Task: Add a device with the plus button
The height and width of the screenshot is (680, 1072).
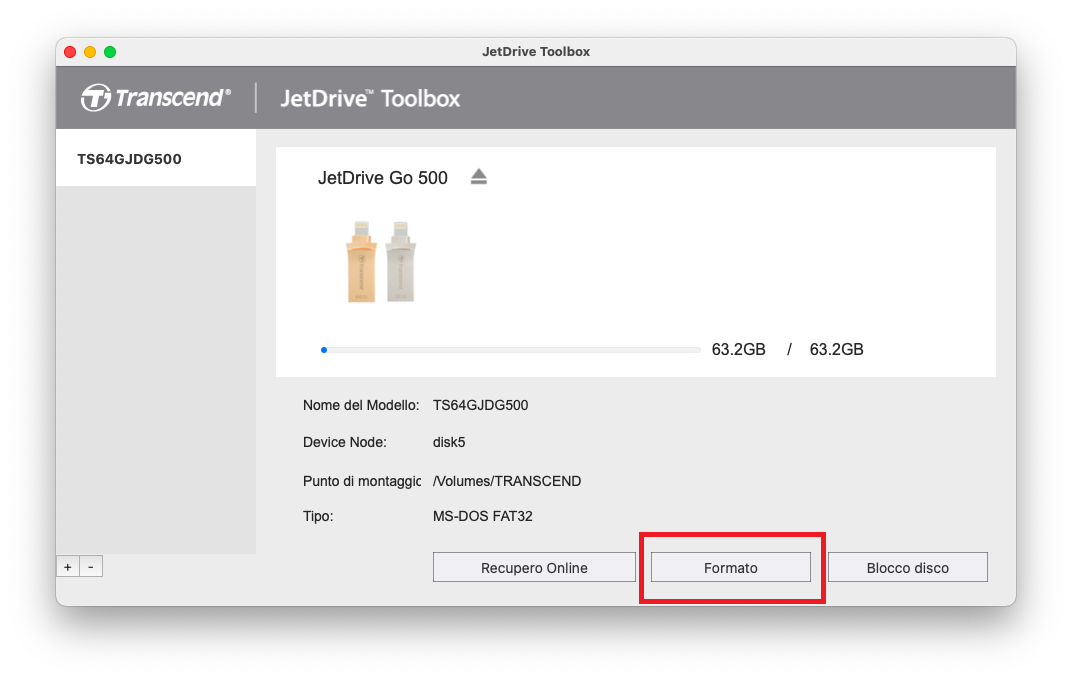Action: point(68,567)
